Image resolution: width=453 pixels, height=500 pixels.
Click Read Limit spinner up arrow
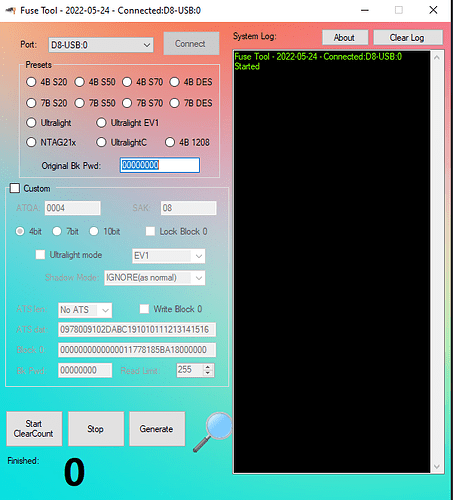[x=208, y=367]
